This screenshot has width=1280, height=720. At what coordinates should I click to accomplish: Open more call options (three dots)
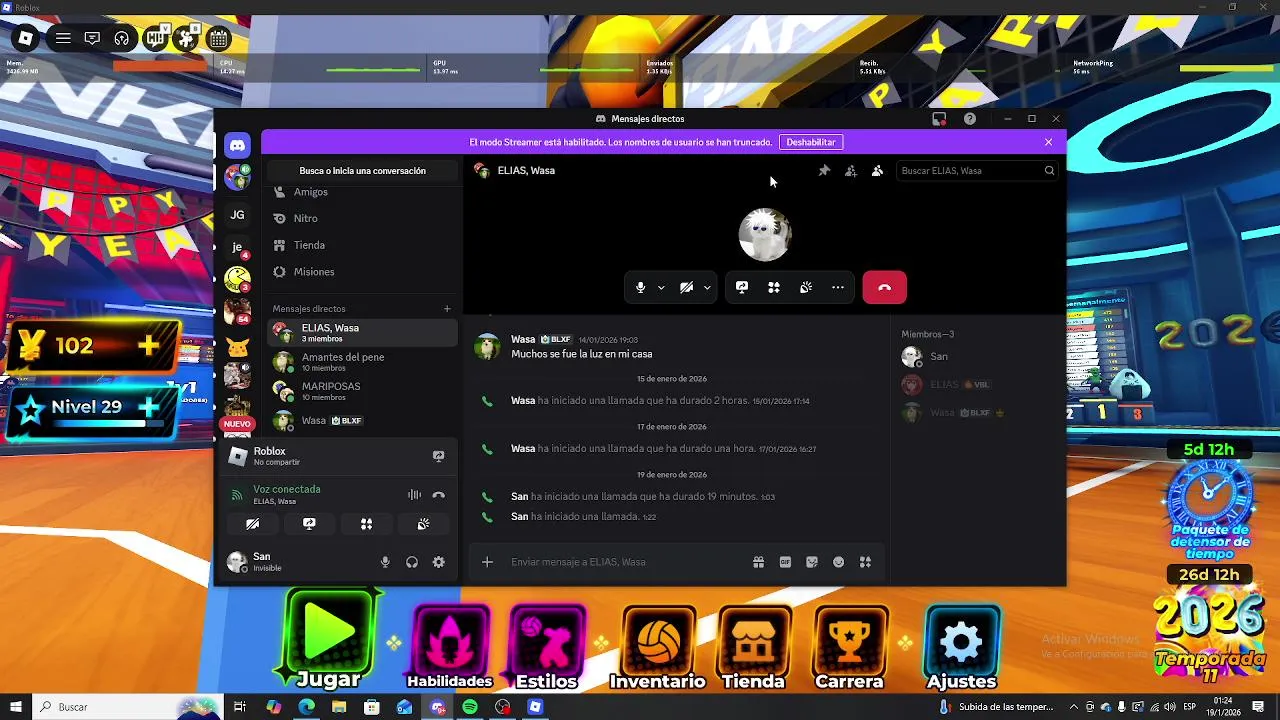[x=838, y=288]
